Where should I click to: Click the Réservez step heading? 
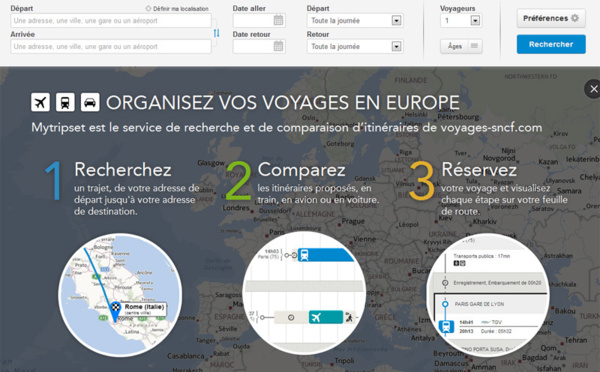pos(479,170)
